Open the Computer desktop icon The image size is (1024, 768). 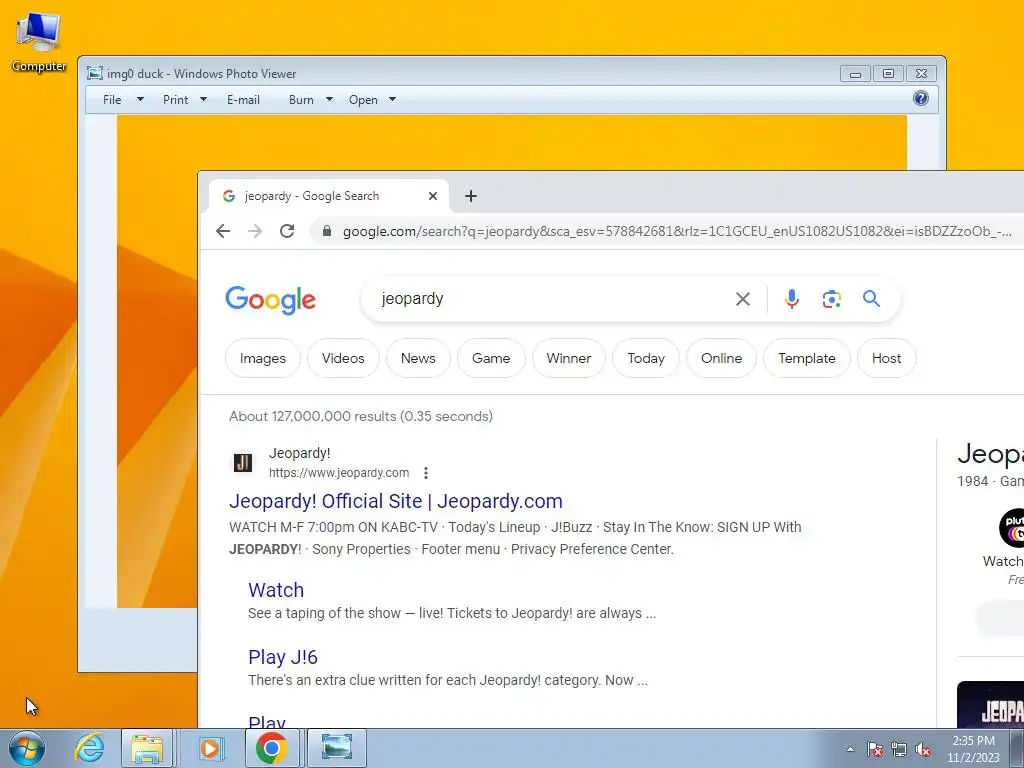pos(39,41)
